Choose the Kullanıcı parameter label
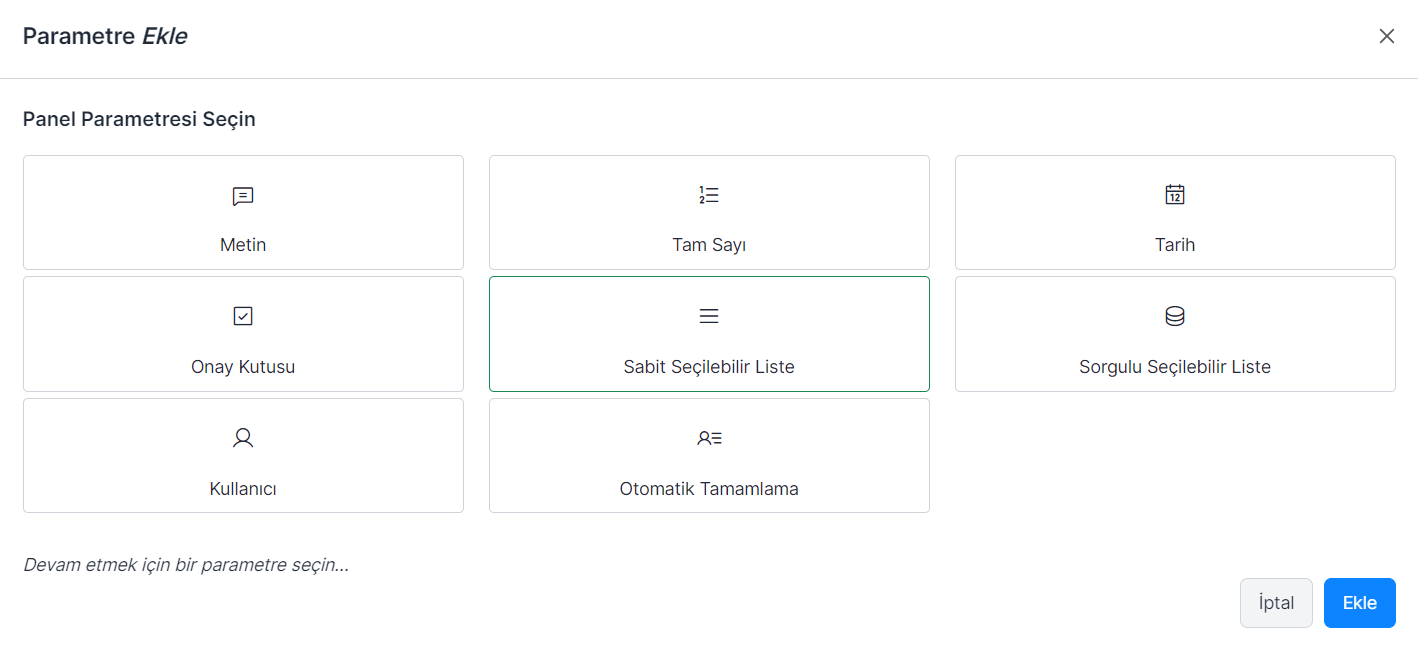 243,489
